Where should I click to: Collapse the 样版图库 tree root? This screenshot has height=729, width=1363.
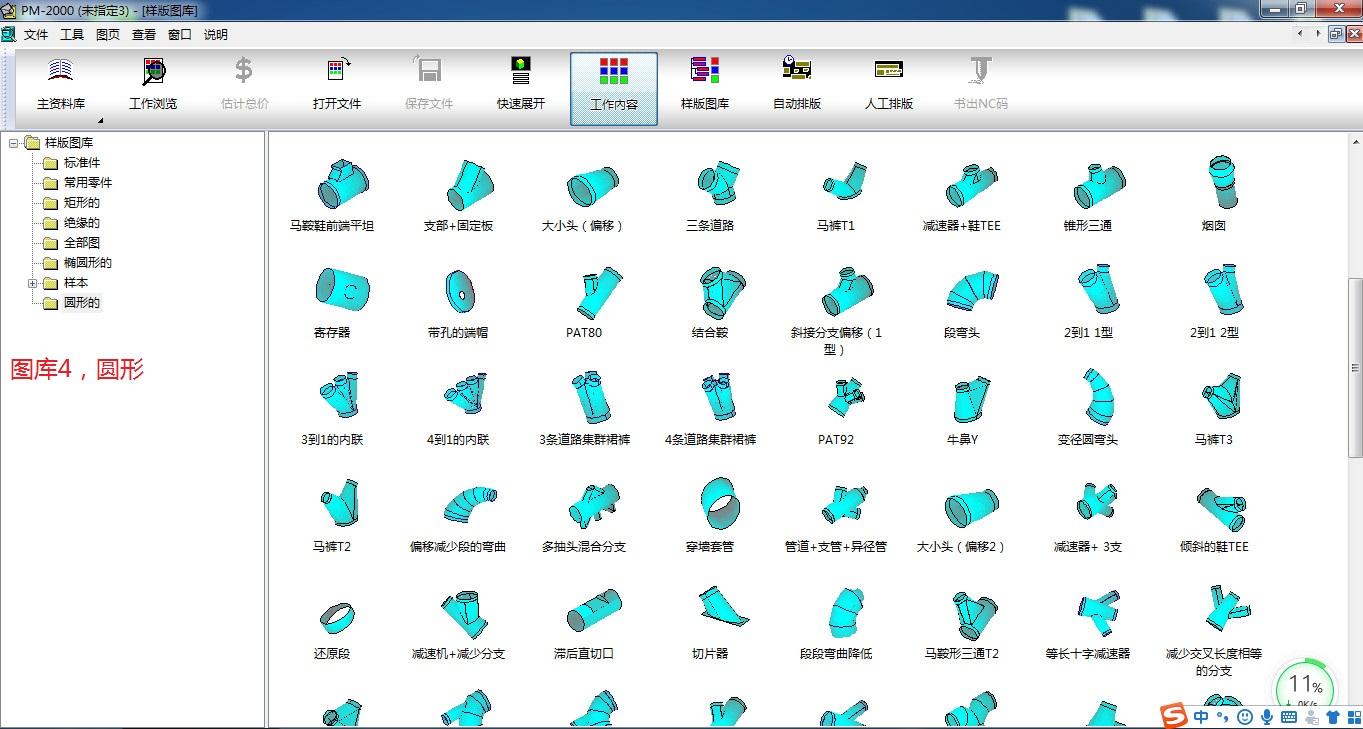[13, 143]
